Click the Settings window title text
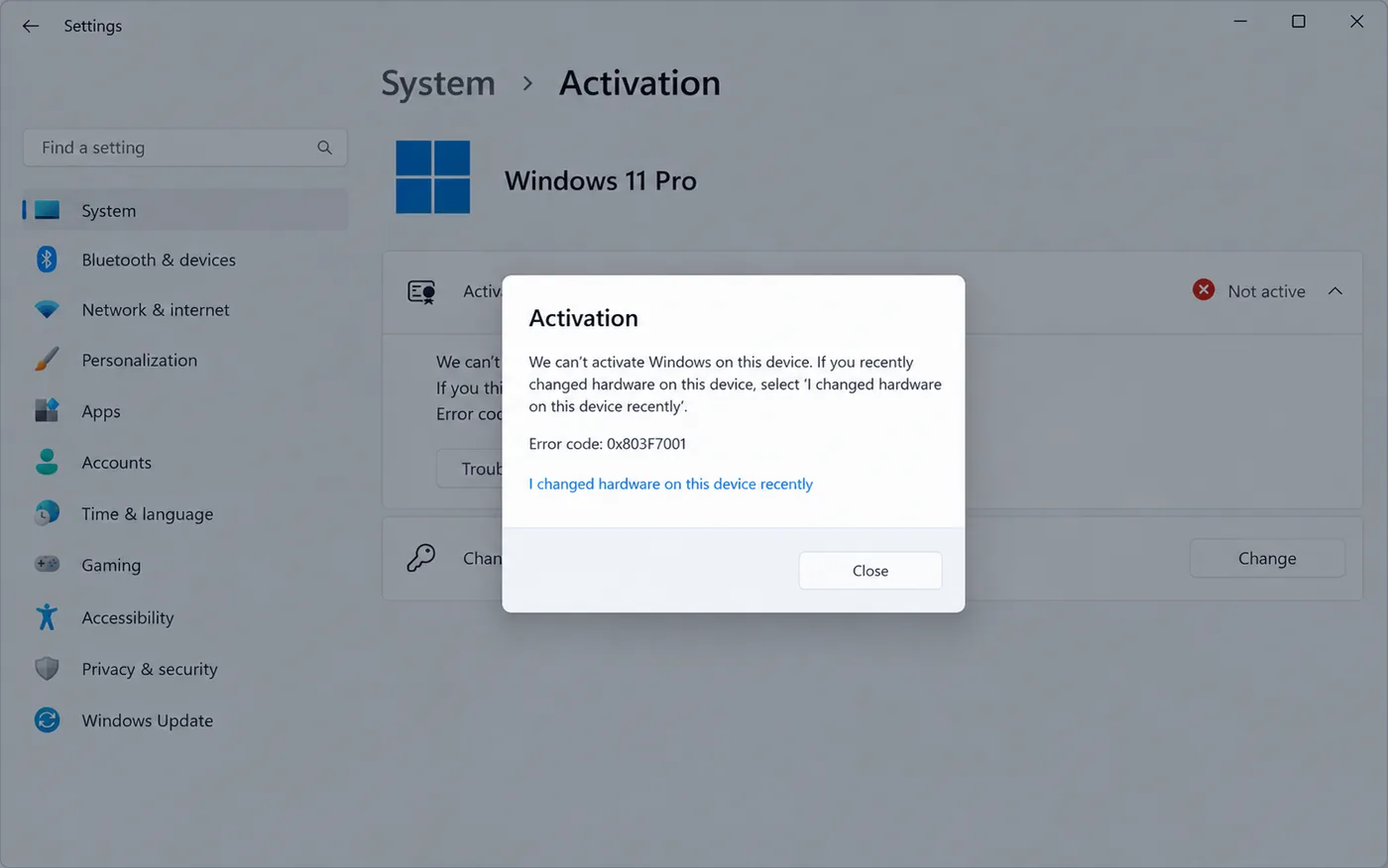The image size is (1388, 868). tap(93, 26)
